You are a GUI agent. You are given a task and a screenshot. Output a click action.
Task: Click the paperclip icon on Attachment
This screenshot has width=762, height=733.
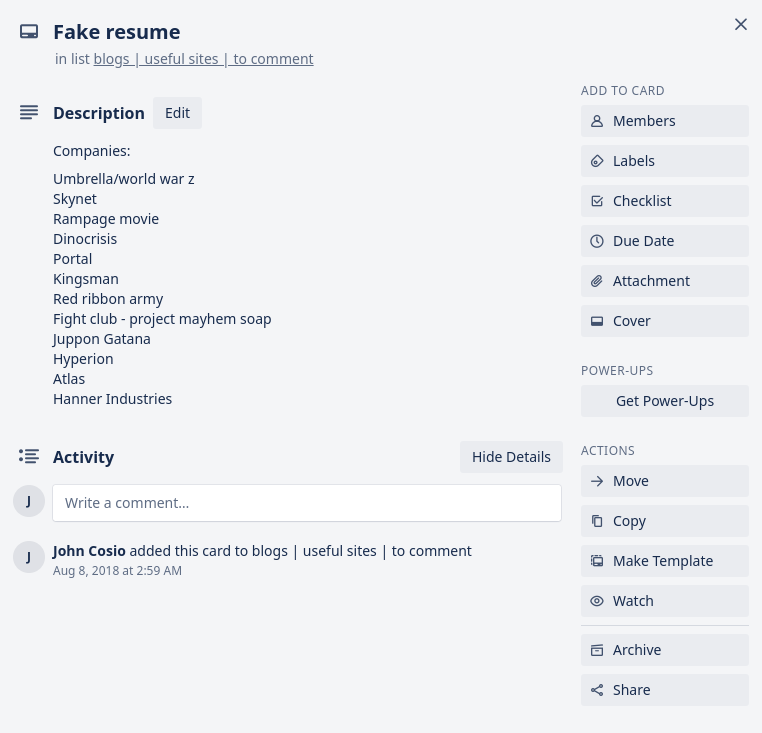[x=597, y=281]
